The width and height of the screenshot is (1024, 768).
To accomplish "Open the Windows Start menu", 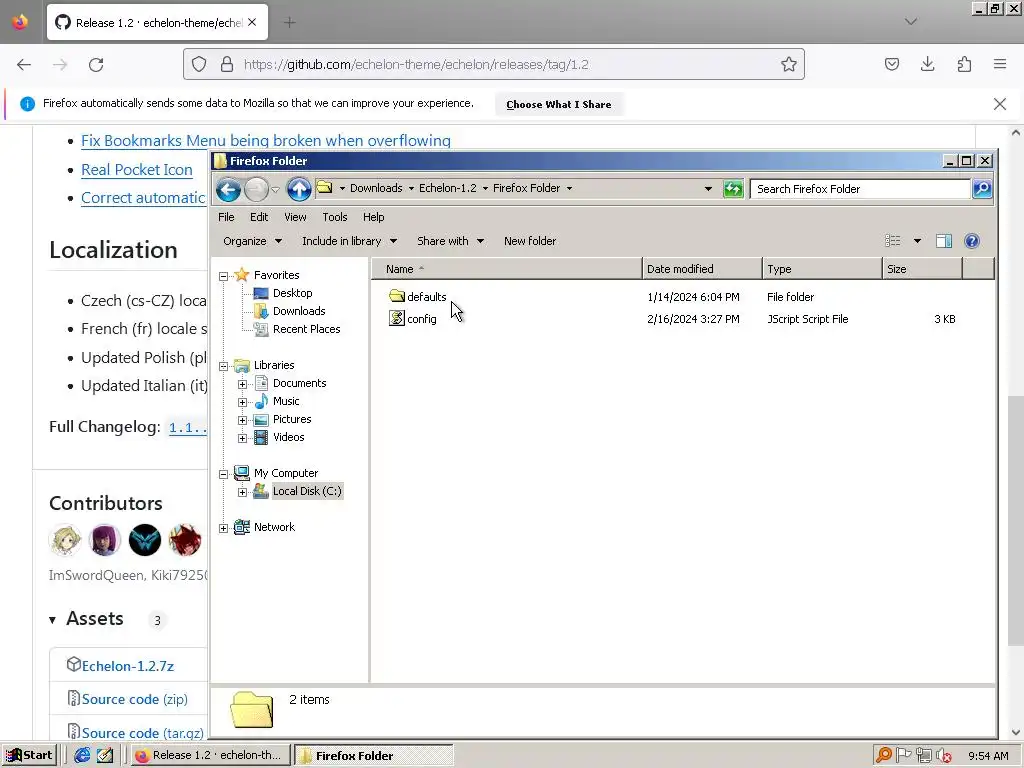I will [x=30, y=756].
